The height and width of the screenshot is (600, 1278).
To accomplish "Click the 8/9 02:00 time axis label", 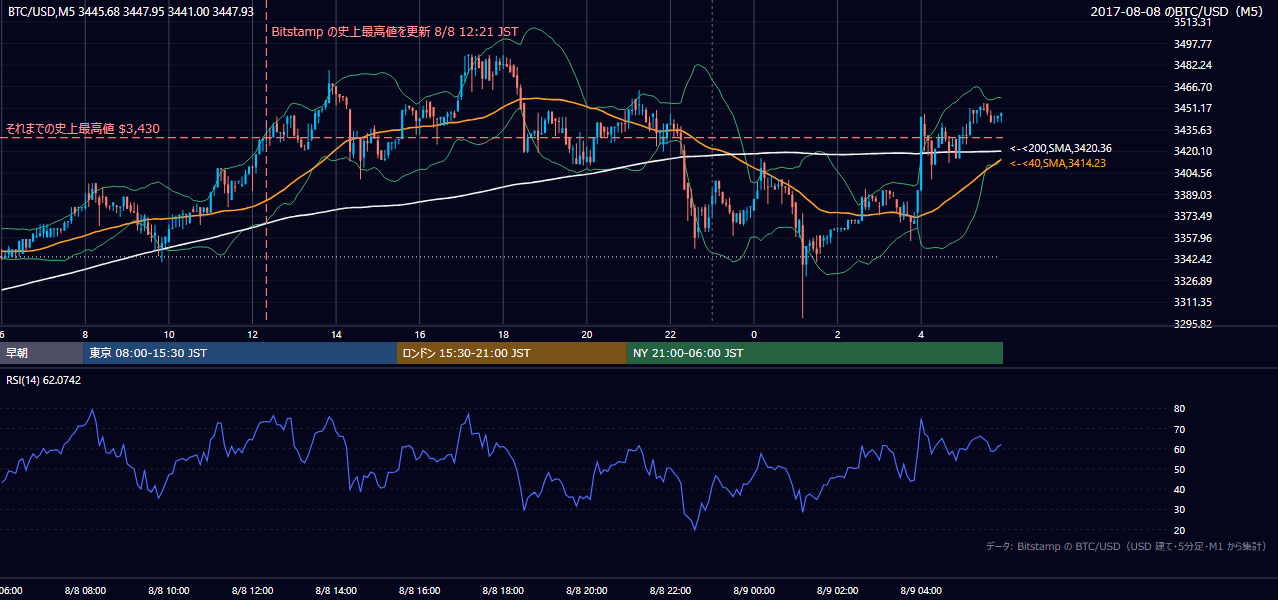I will [838, 591].
